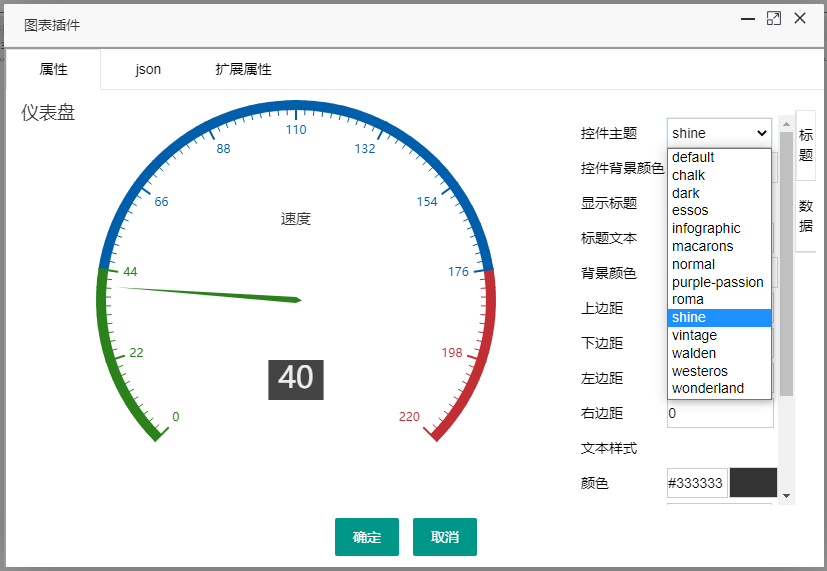Click the gauge tick label 176
The height and width of the screenshot is (571, 827).
coord(458,272)
